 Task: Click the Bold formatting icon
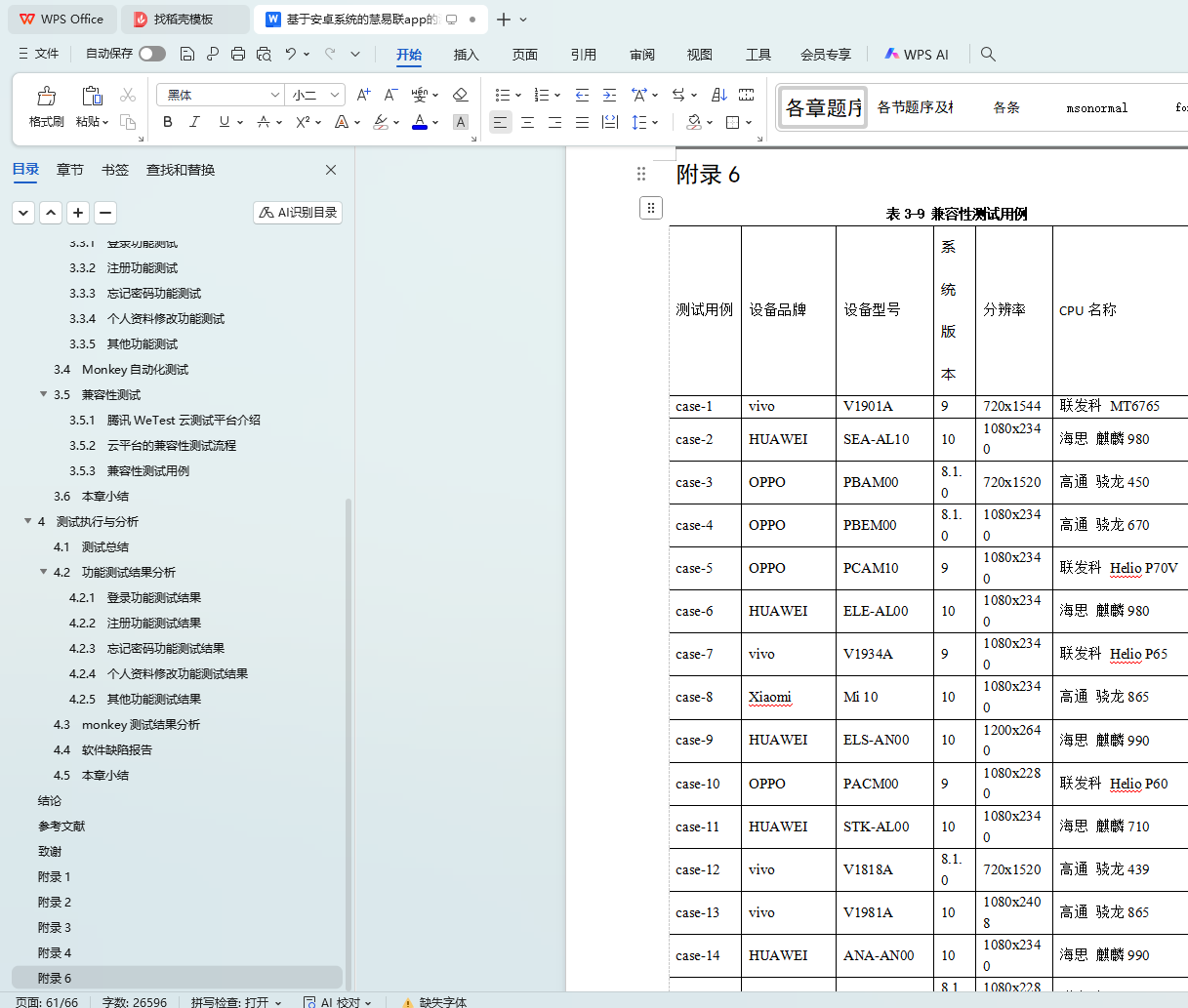(x=168, y=122)
